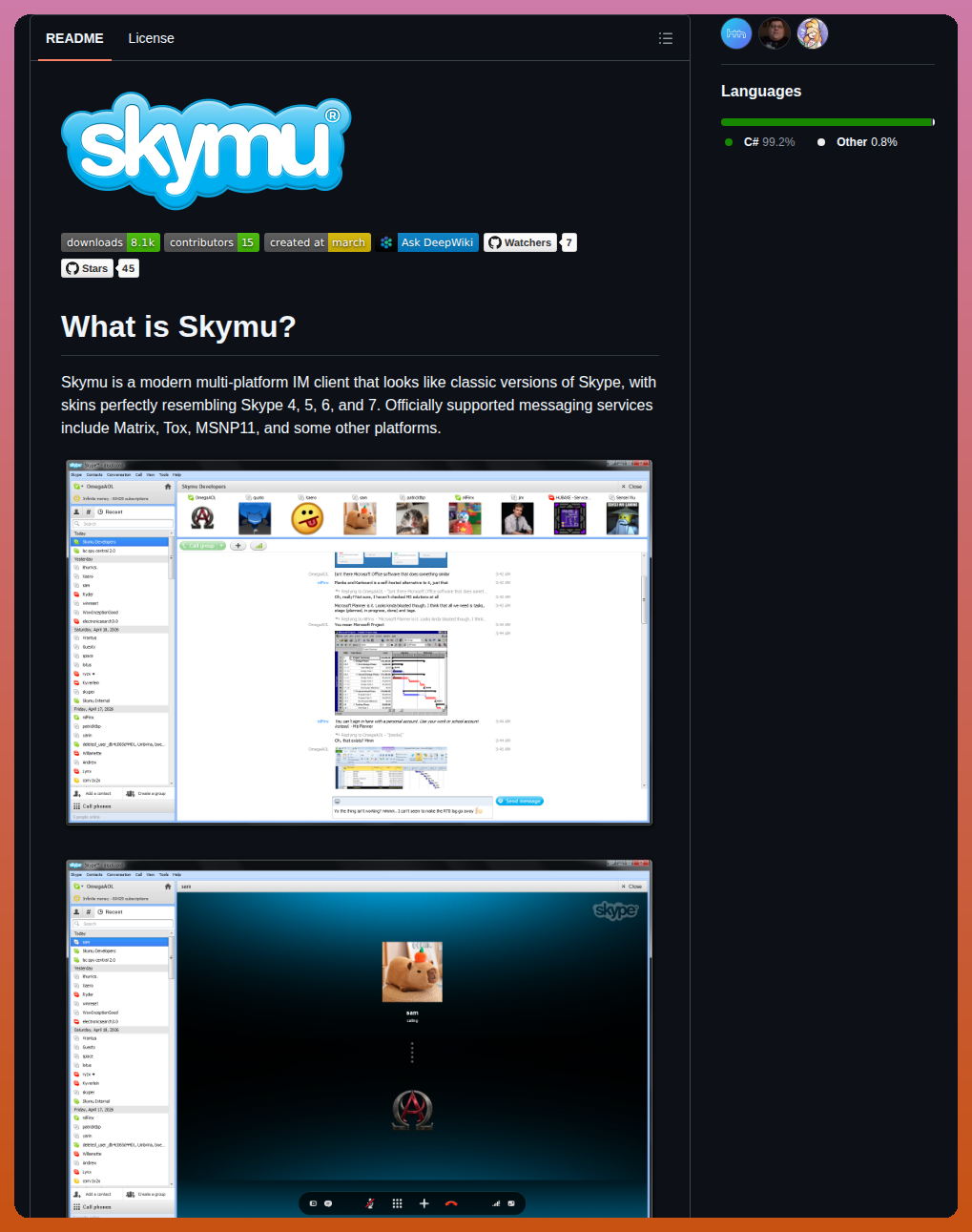The width and height of the screenshot is (972, 1232).
Task: Open the README outline menu icon
Action: tap(666, 38)
